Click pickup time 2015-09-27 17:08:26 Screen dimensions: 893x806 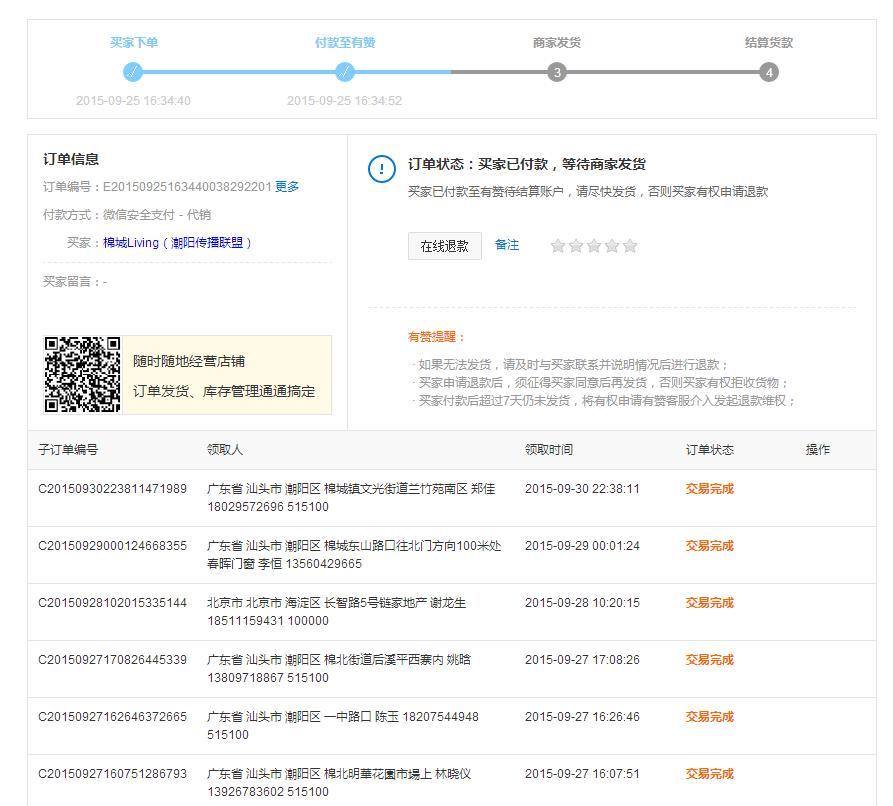pos(582,660)
